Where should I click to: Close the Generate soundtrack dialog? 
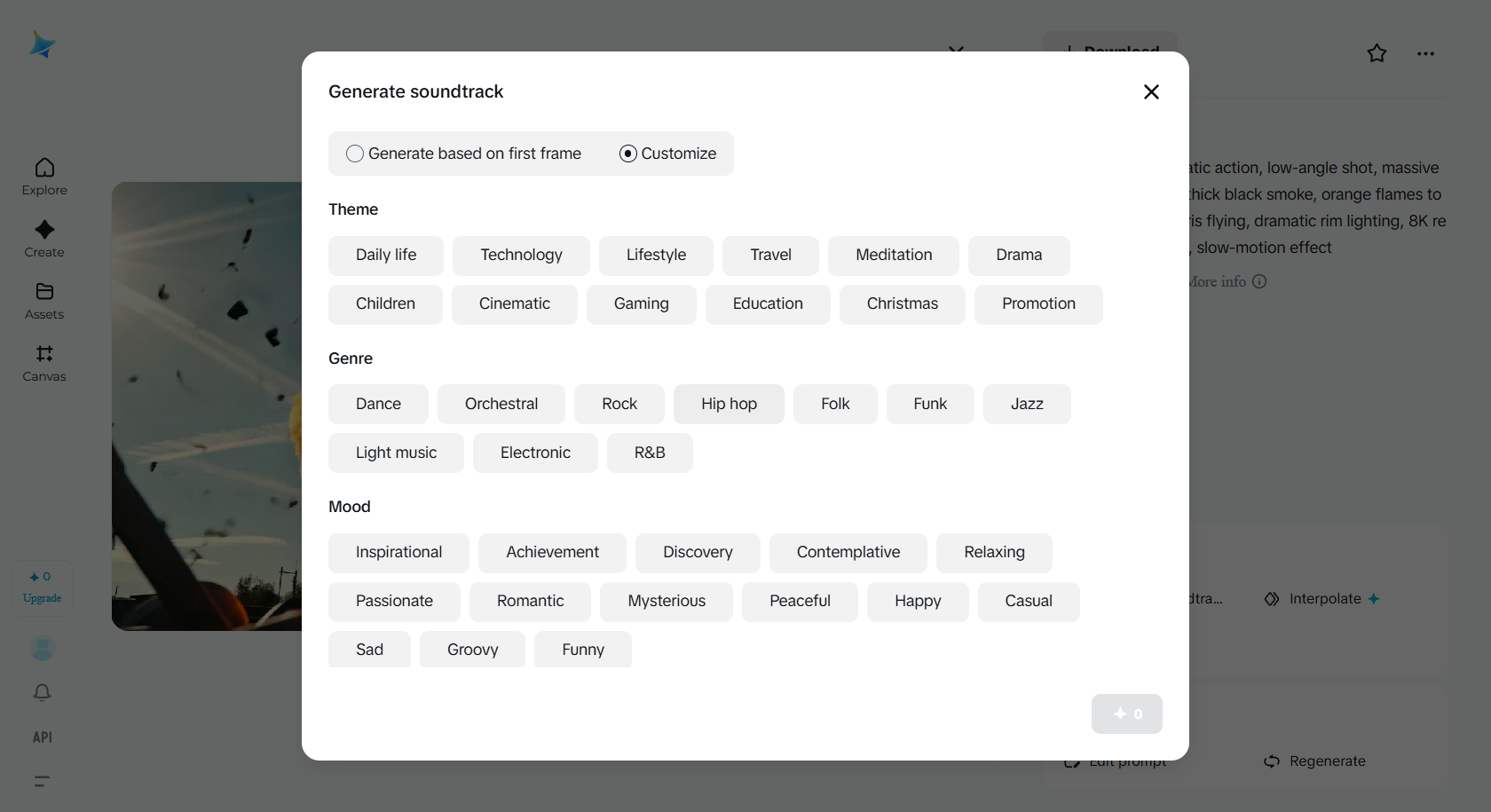click(x=1151, y=91)
